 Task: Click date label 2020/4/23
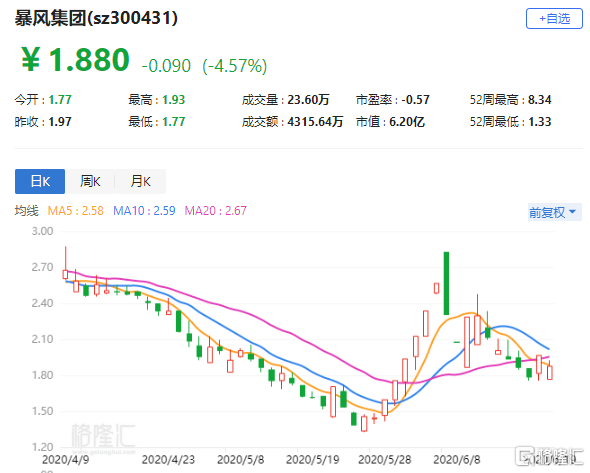[168, 459]
